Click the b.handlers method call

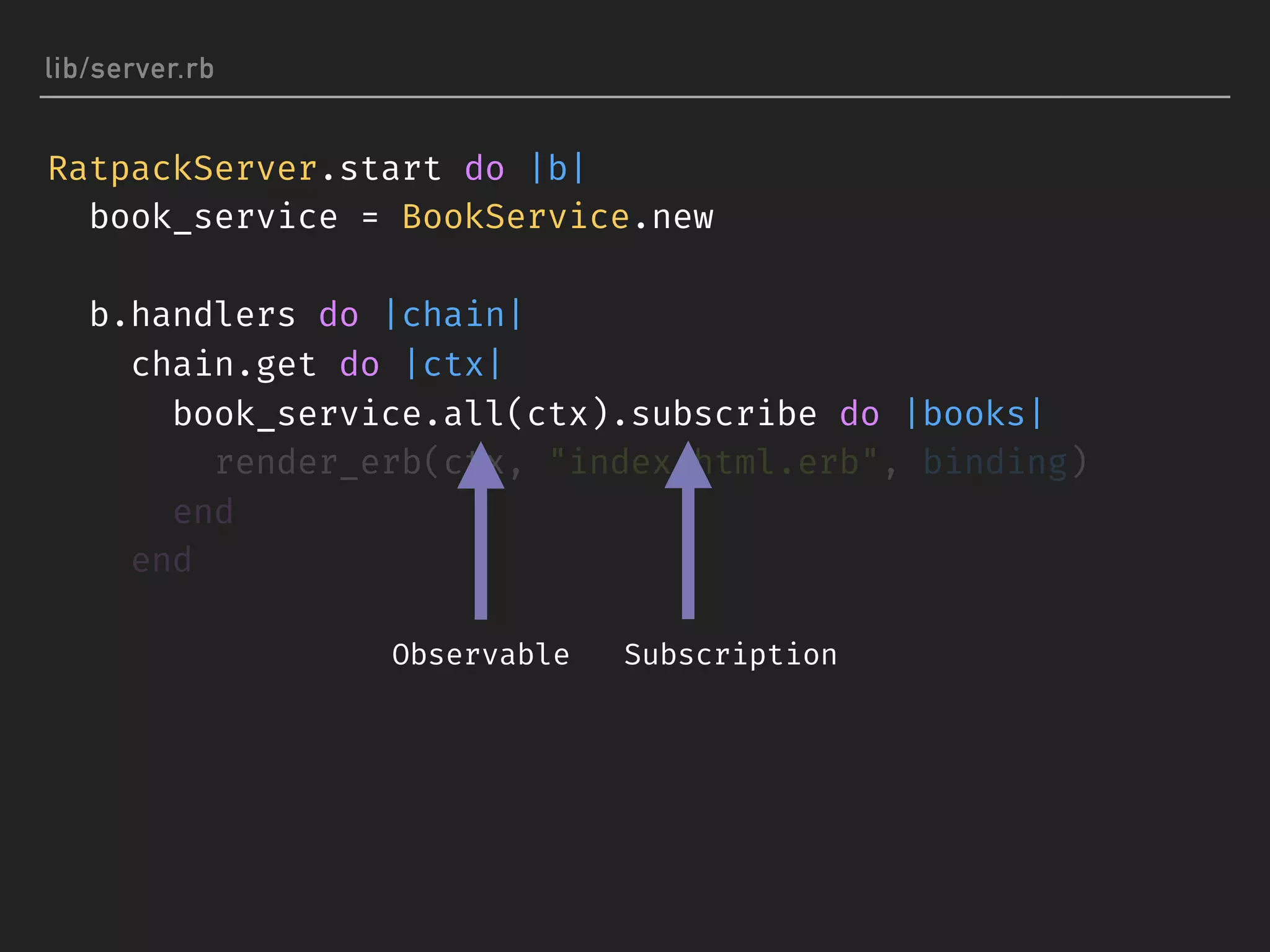point(193,314)
